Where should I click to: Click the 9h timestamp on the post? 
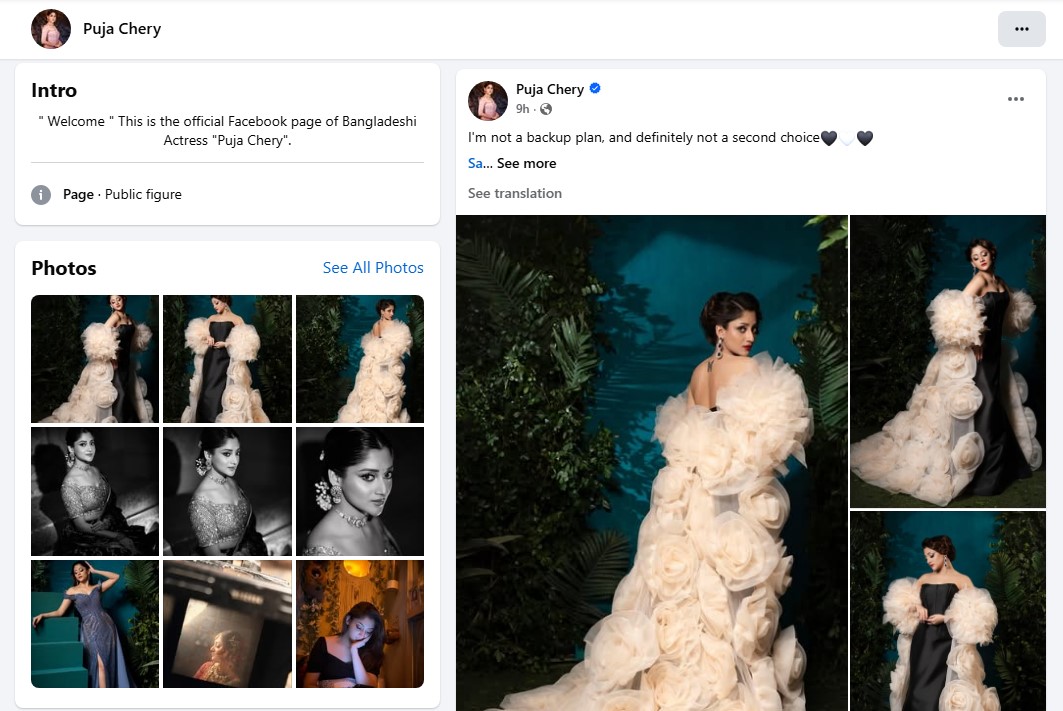[x=522, y=109]
